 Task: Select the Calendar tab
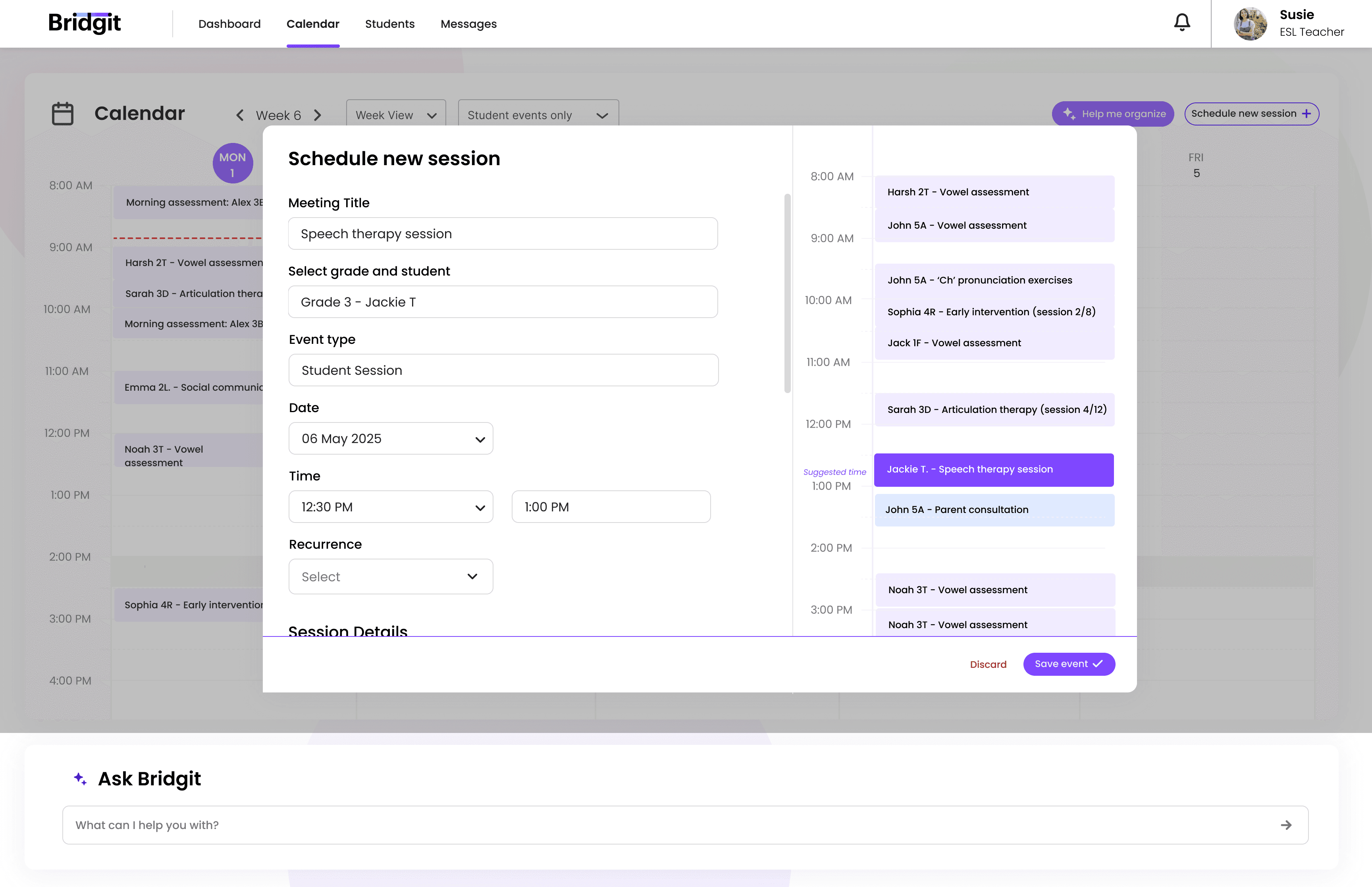312,23
